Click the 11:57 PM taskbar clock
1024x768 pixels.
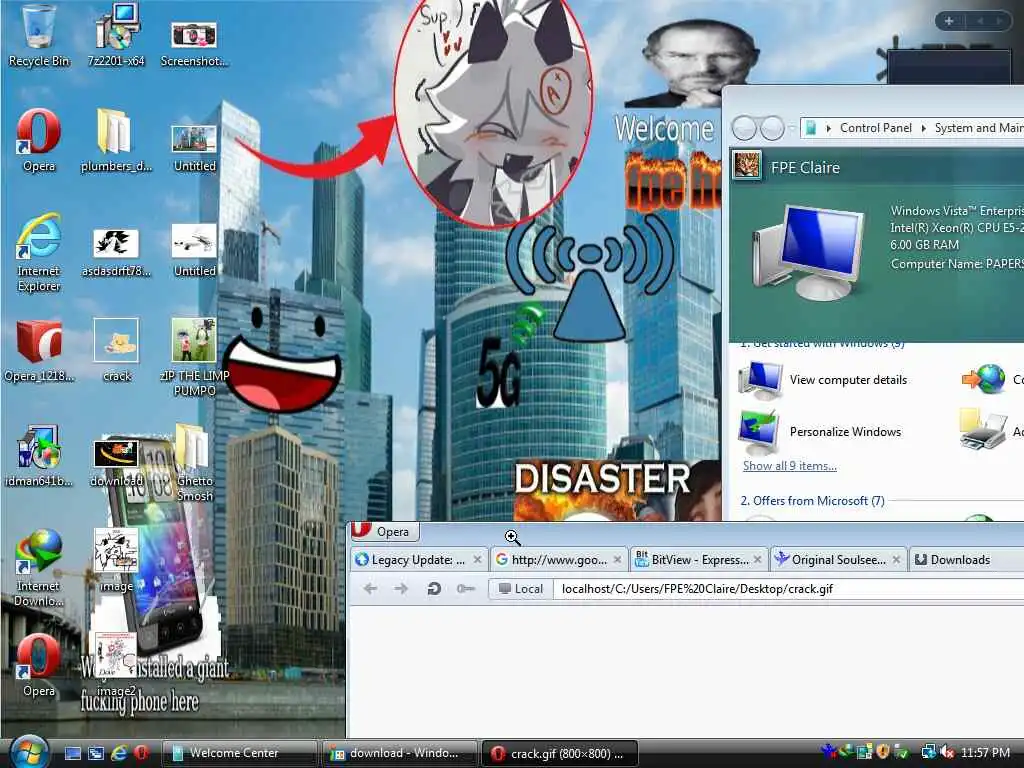coord(985,753)
